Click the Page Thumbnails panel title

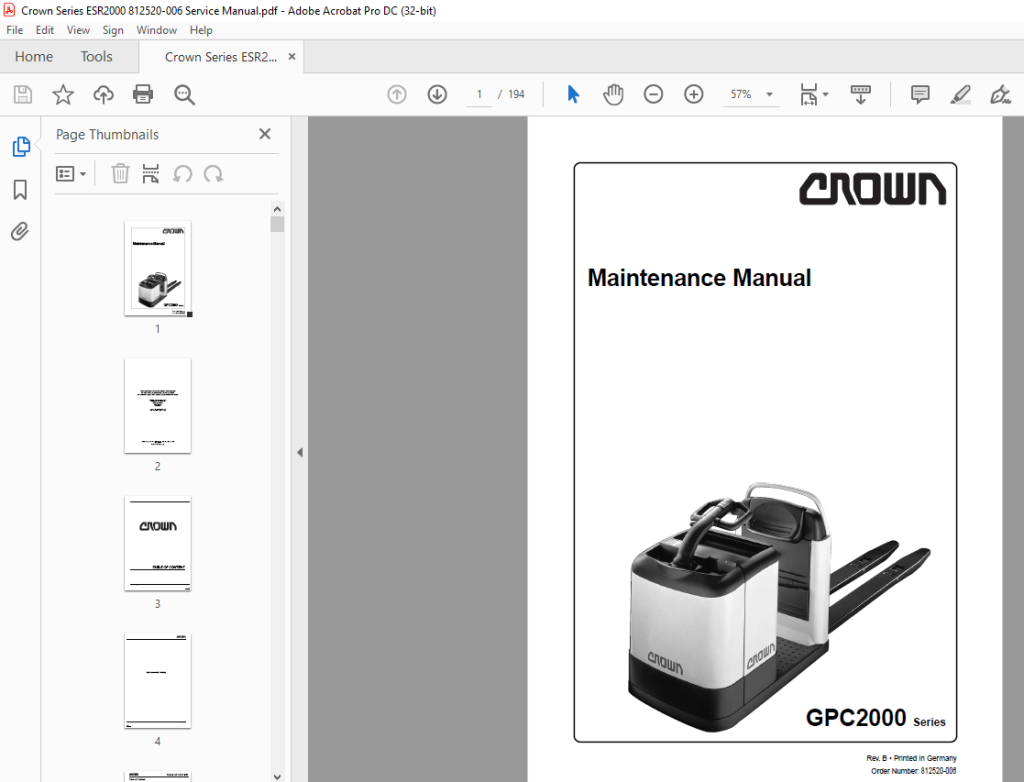coord(107,135)
